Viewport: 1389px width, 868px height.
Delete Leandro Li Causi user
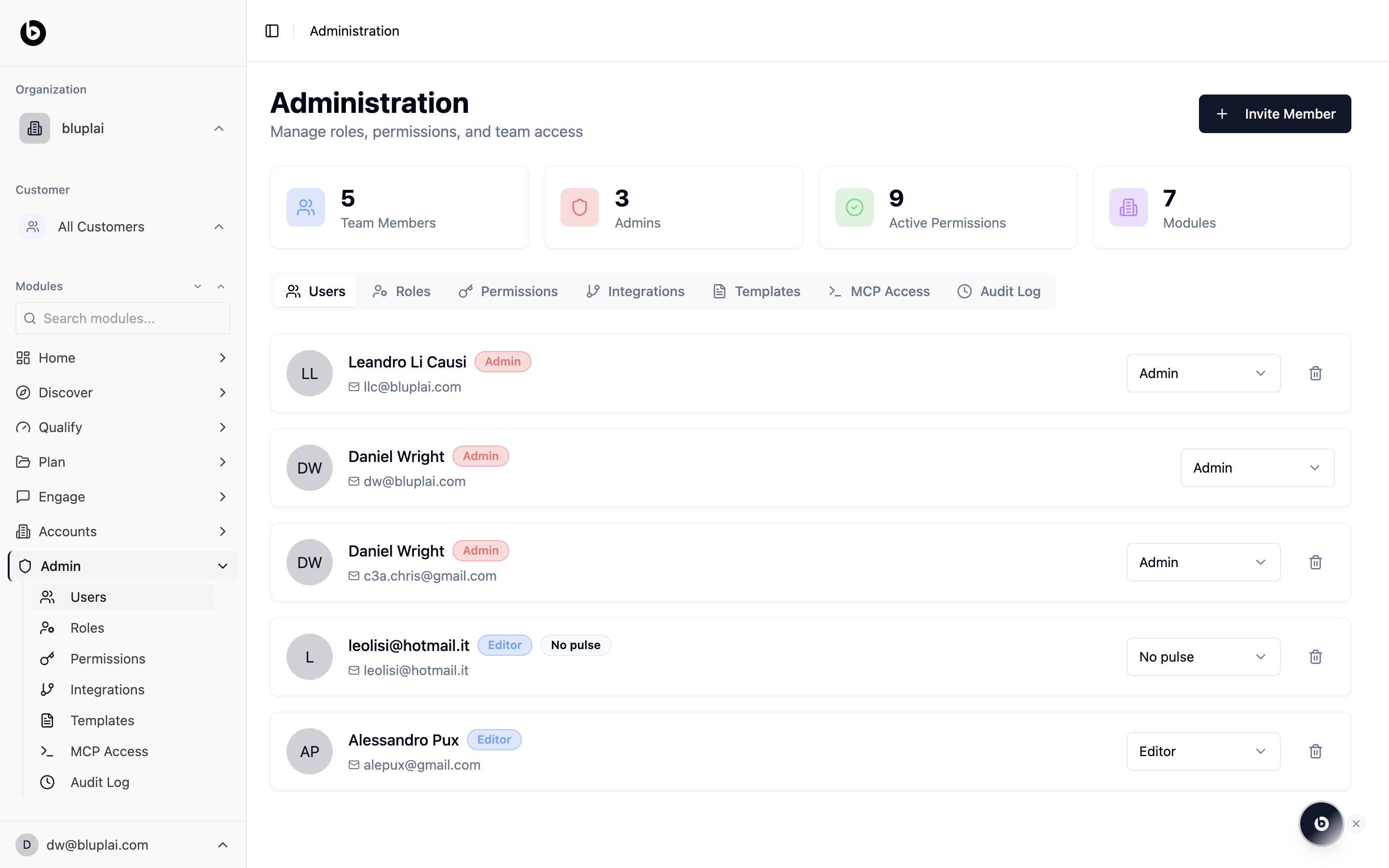(x=1315, y=373)
